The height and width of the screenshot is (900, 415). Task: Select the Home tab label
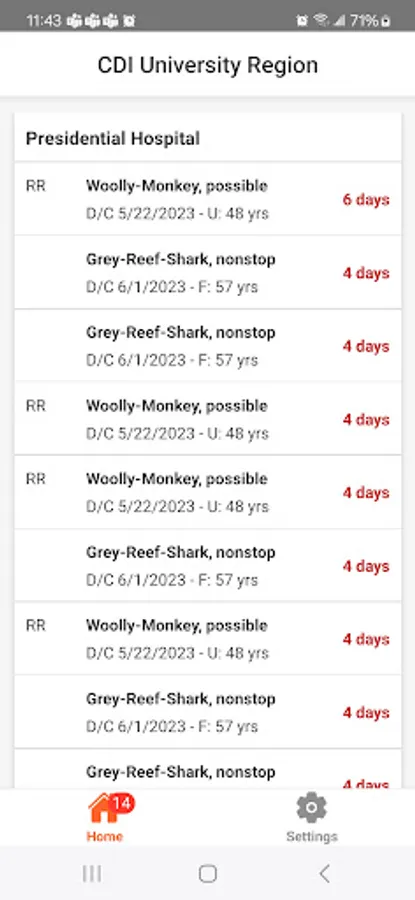104,836
